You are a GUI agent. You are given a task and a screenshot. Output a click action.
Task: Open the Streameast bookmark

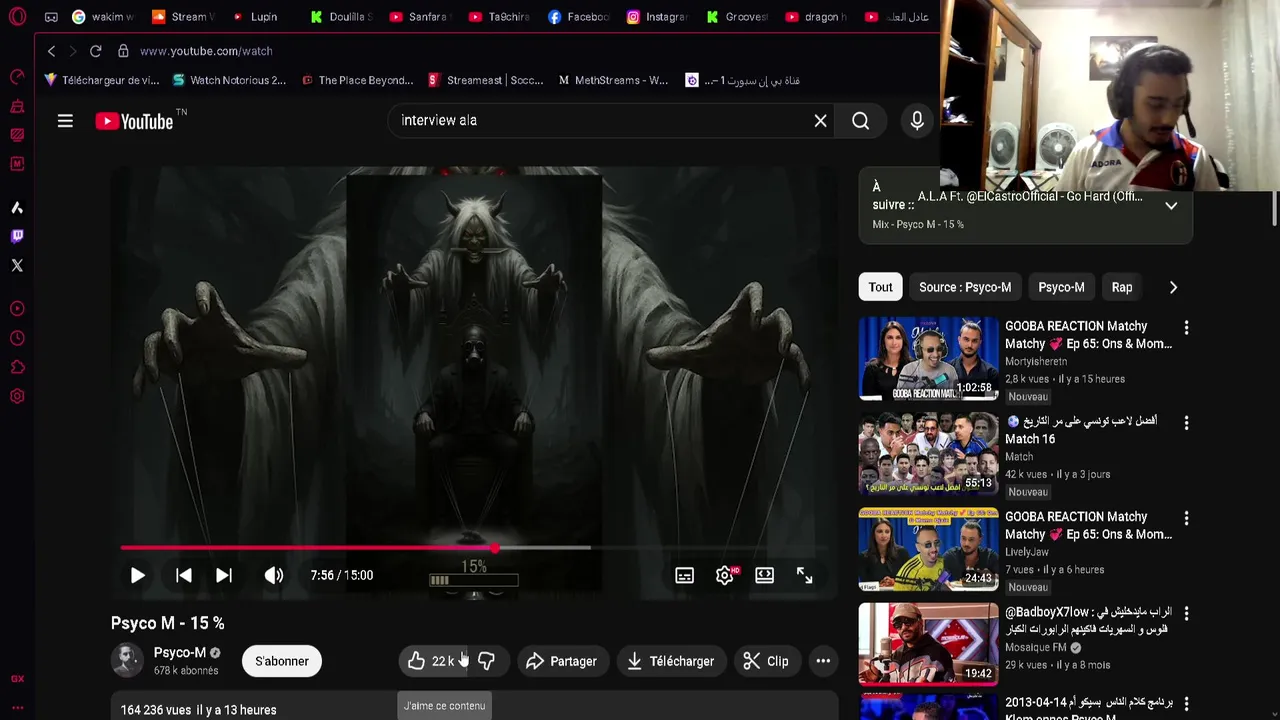[485, 80]
